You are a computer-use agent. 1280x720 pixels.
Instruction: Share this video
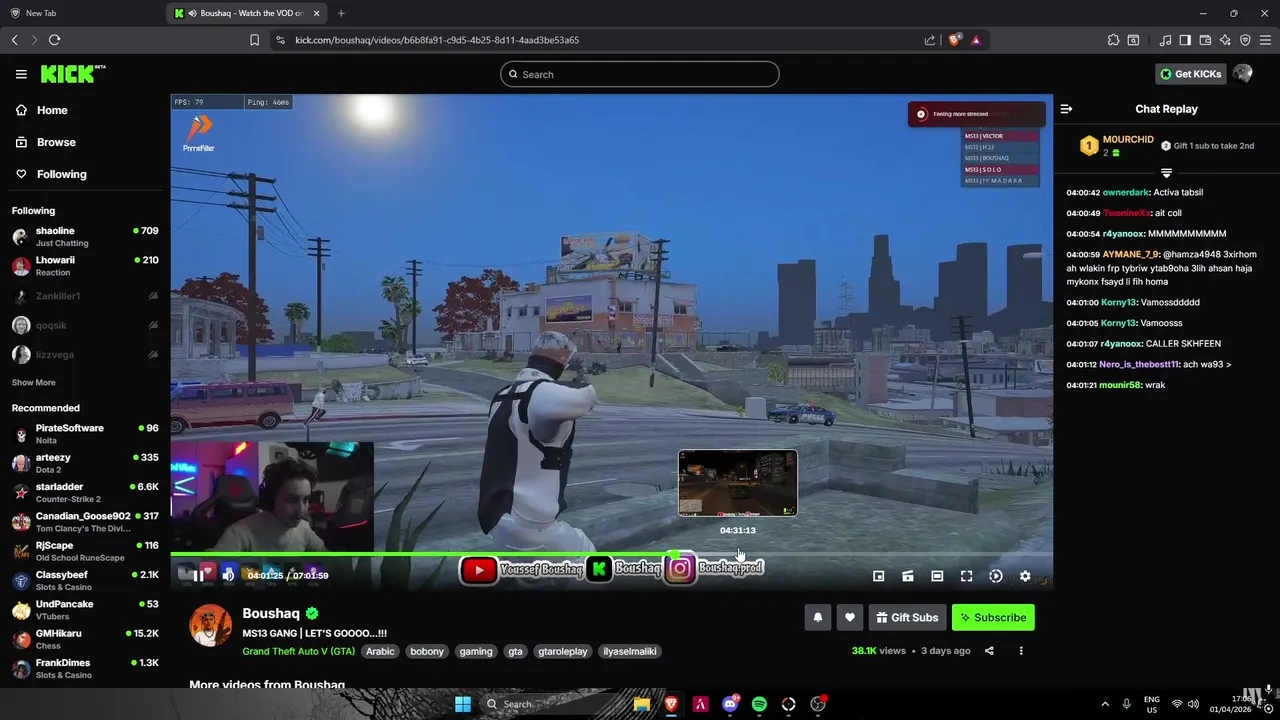coord(989,651)
